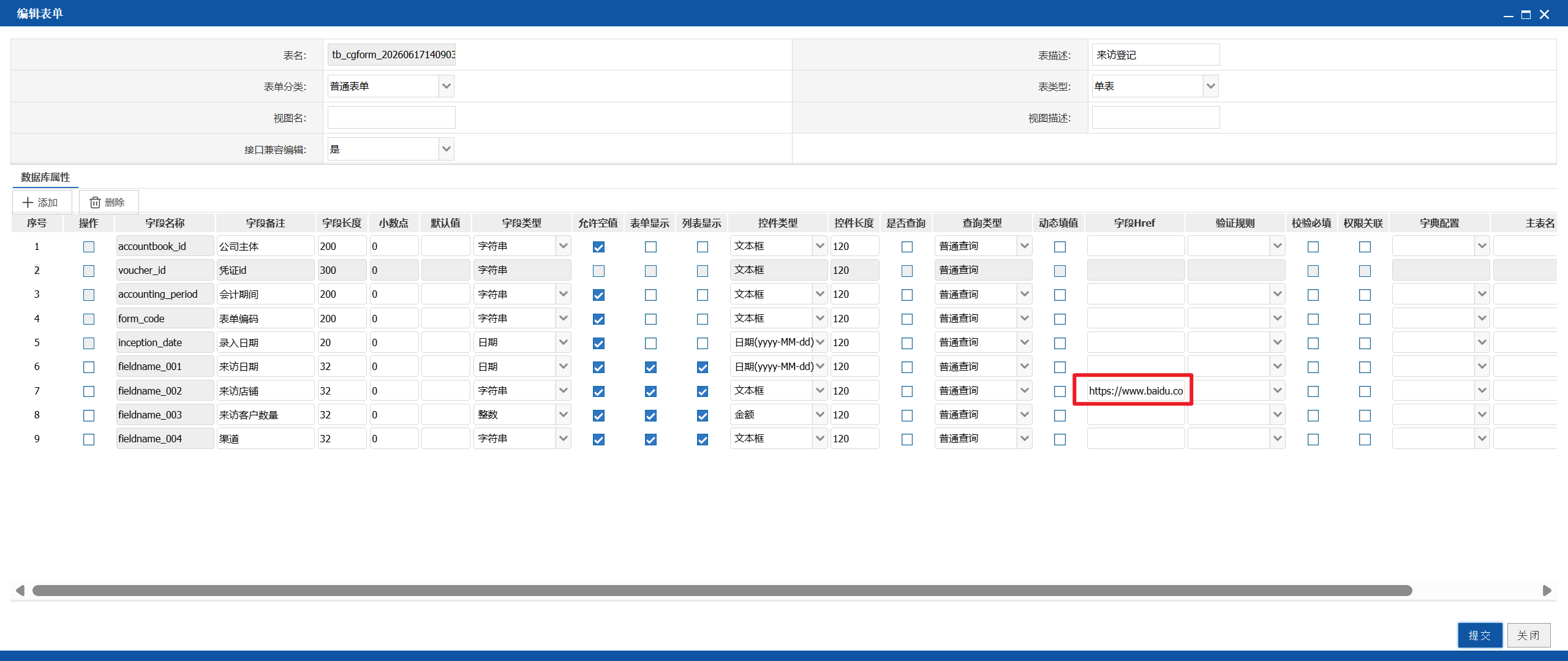Enable 是否查询 for fieldname_001 row
The height and width of the screenshot is (661, 1568).
(x=907, y=367)
